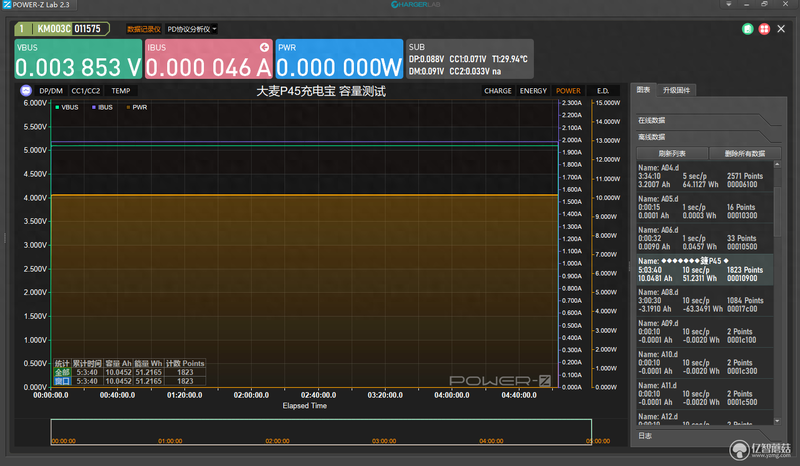The height and width of the screenshot is (466, 800).
Task: Click the SUB info panel
Action: point(470,59)
